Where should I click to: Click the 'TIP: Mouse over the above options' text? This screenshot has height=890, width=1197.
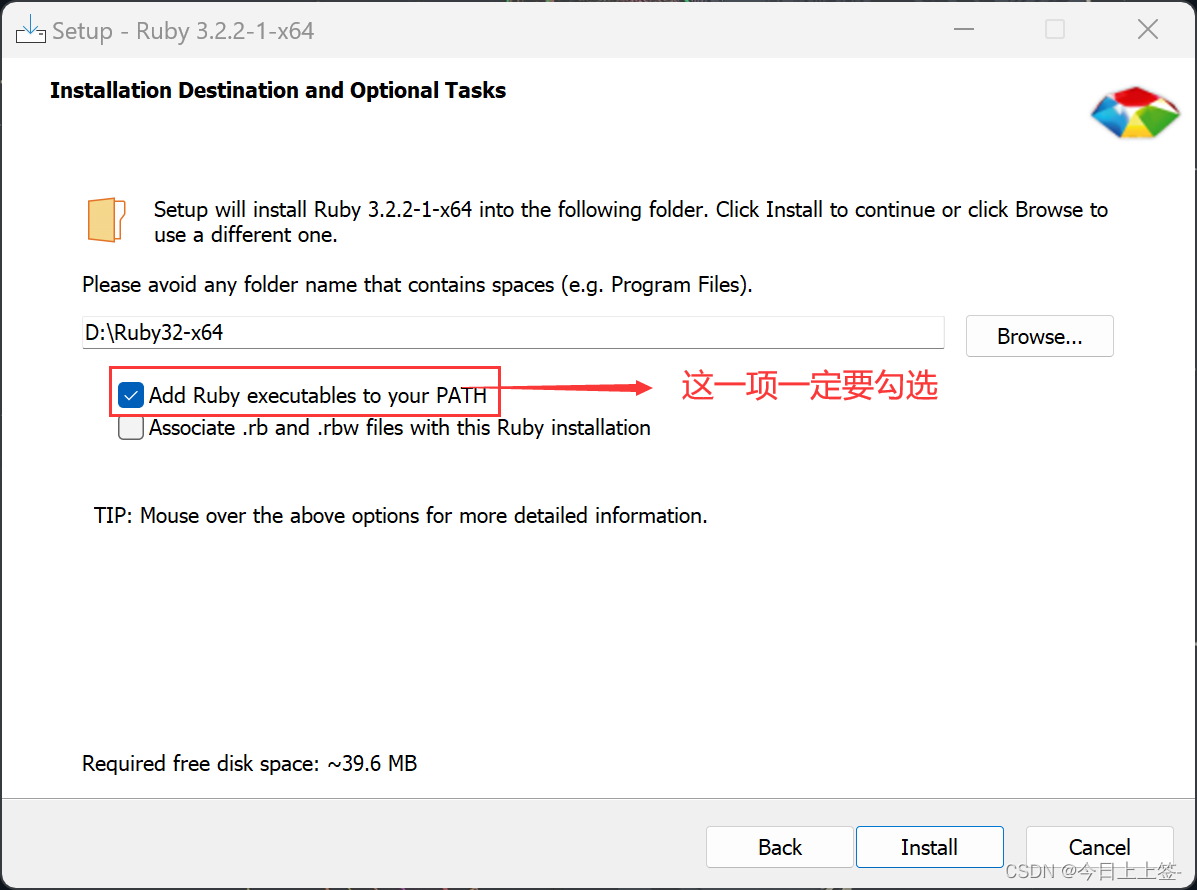click(401, 516)
